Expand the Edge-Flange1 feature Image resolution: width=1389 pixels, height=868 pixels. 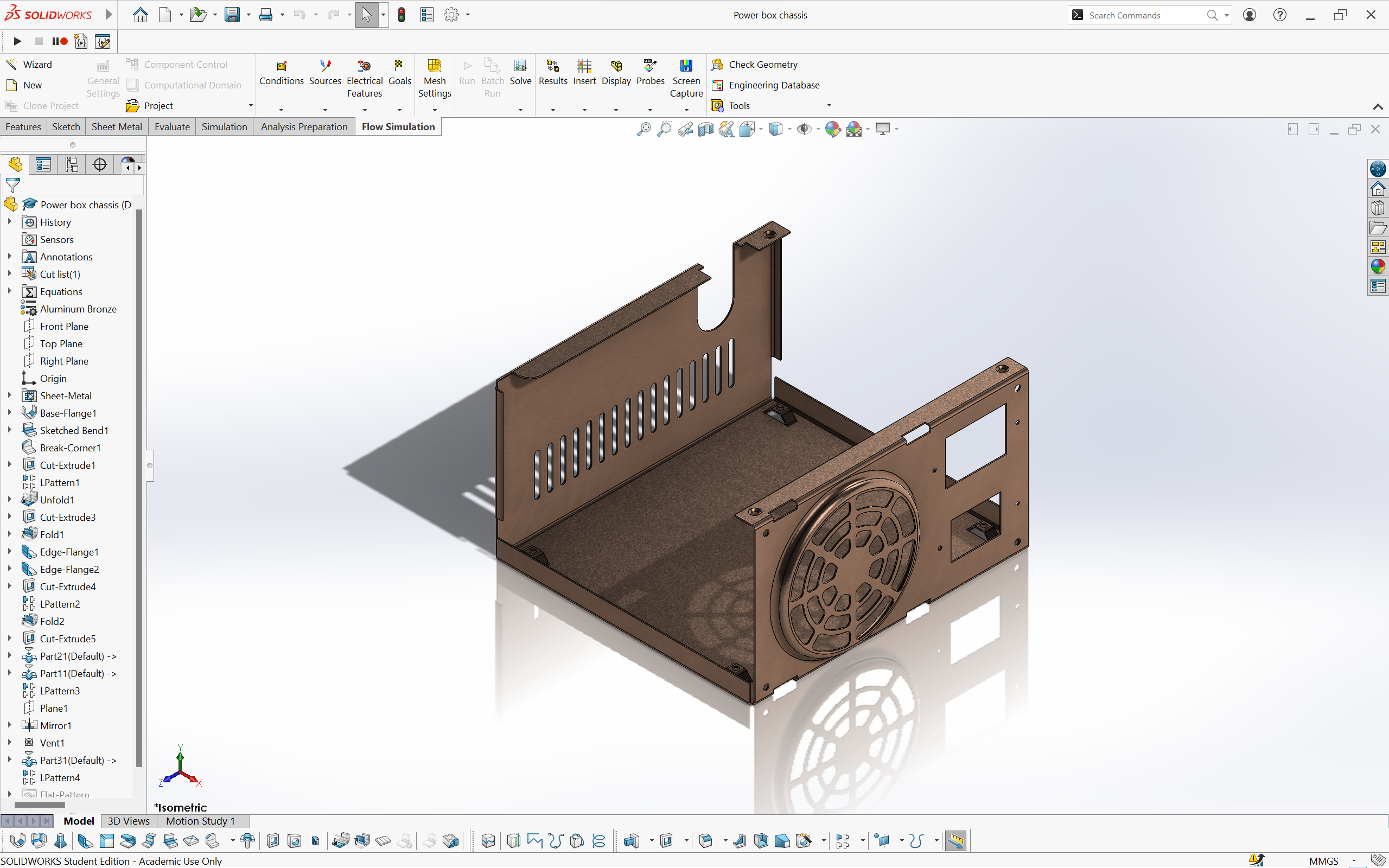[x=10, y=552]
